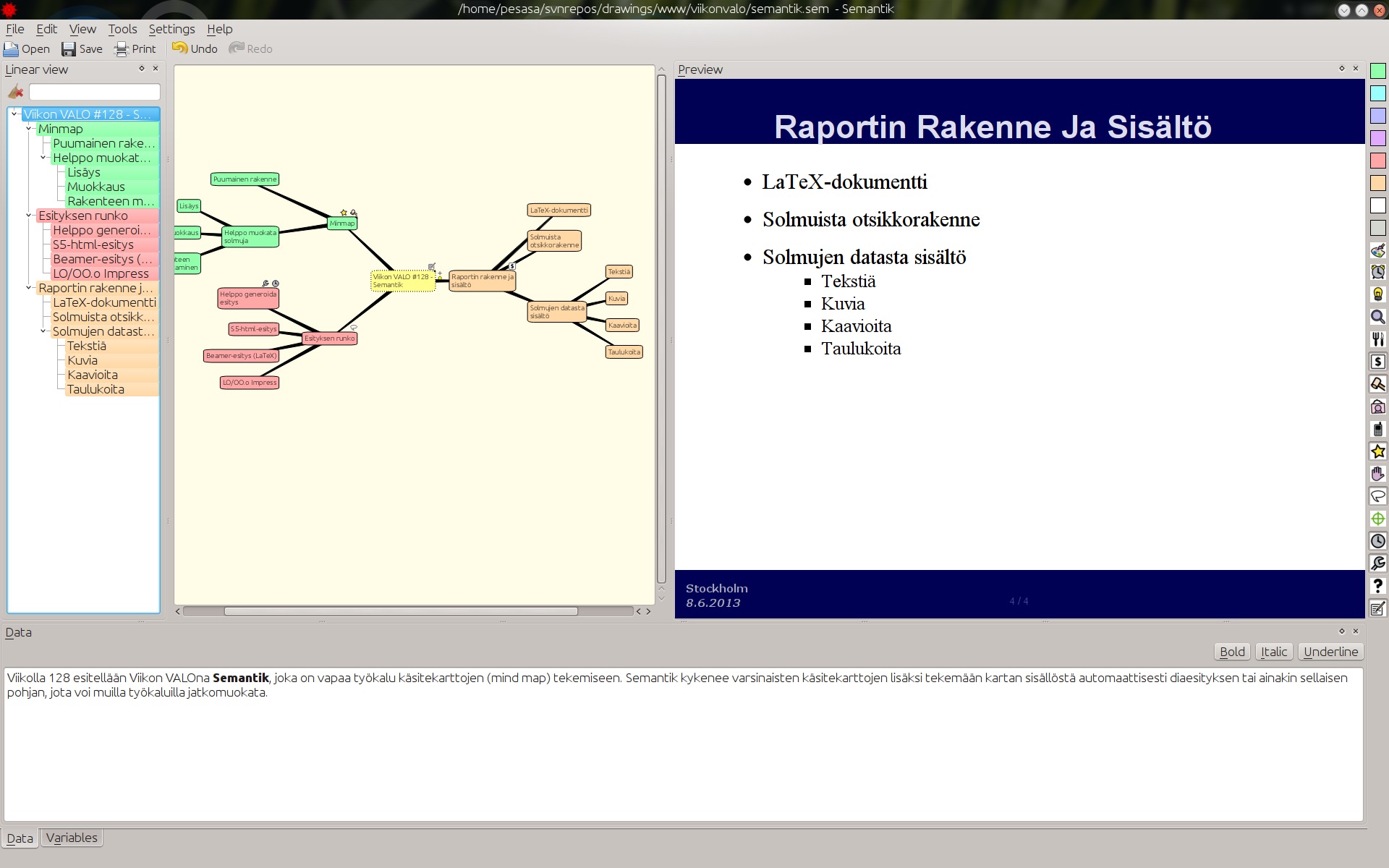This screenshot has width=1389, height=868.
Task: Undo the last action
Action: tap(195, 48)
